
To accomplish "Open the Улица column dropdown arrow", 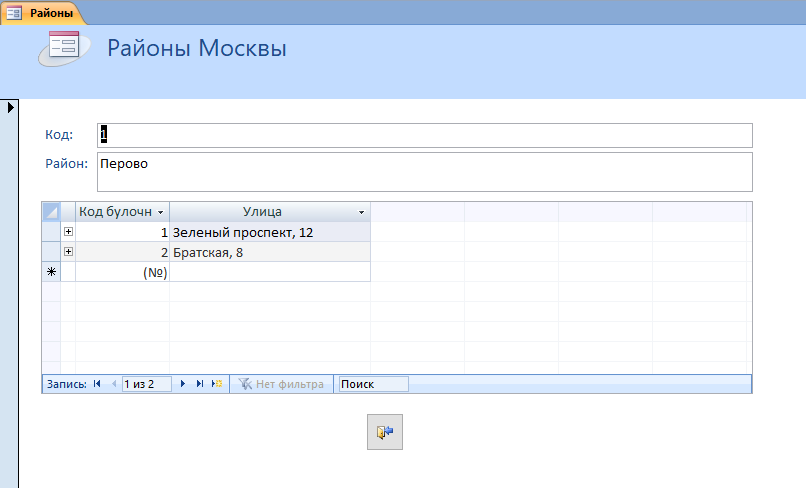I will pos(361,212).
